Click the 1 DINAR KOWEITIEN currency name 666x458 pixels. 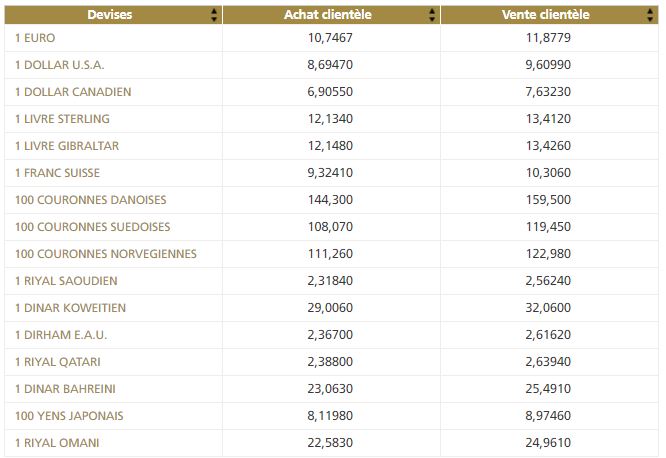[70, 308]
